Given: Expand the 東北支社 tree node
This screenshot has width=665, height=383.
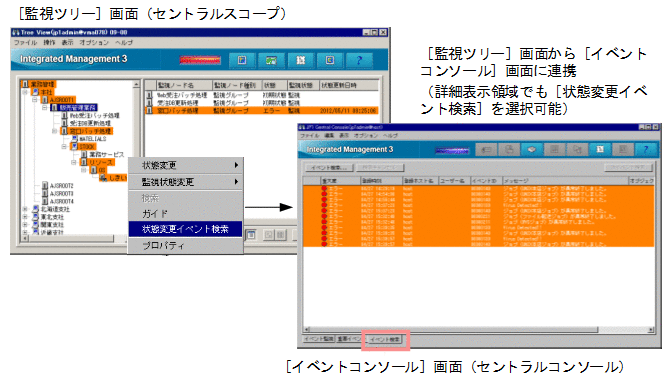Looking at the screenshot, I should point(25,217).
